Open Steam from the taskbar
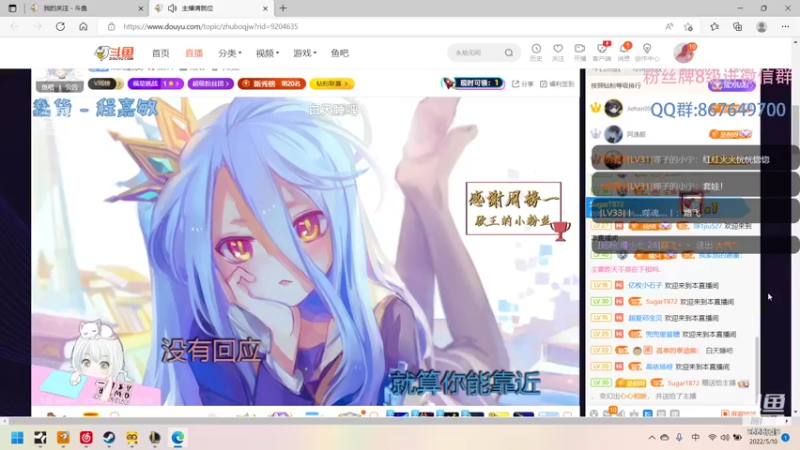 [109, 437]
